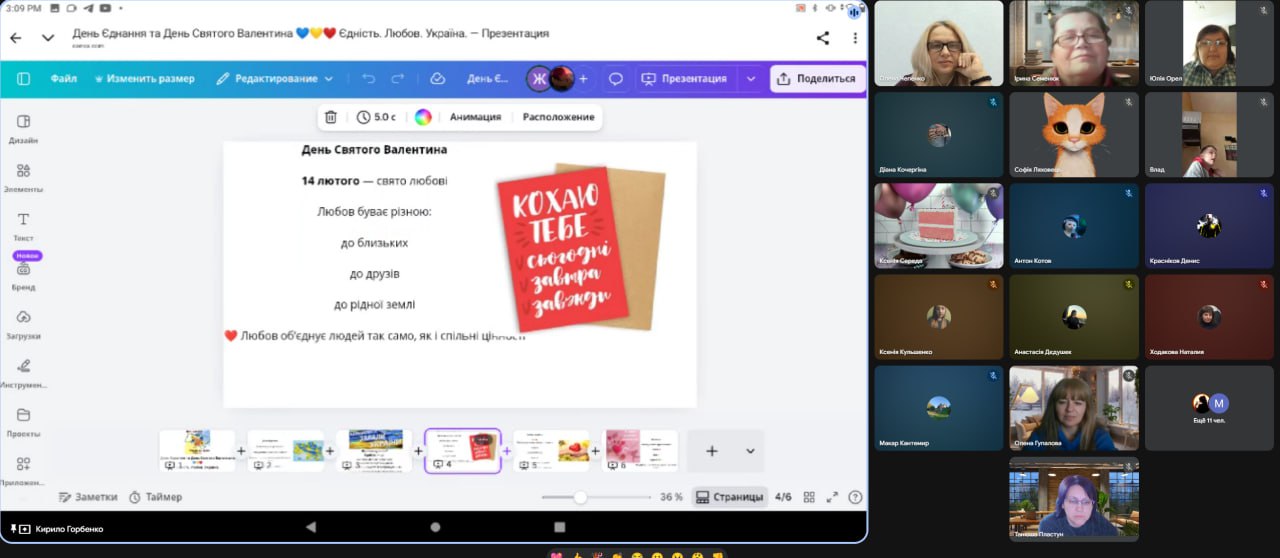Expand the Редактирование mode dropdown

275,79
